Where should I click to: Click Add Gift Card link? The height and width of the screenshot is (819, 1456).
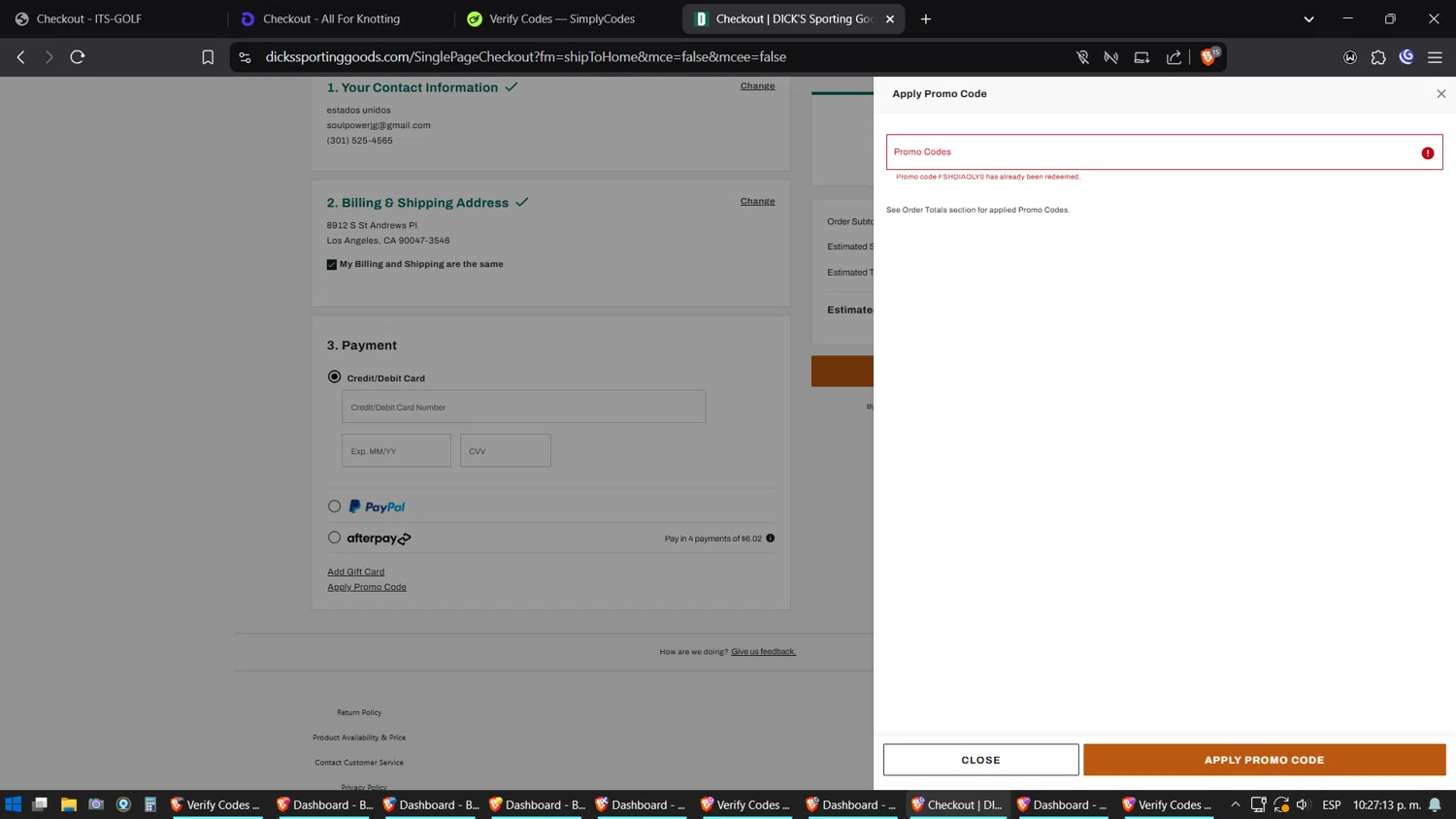(355, 572)
